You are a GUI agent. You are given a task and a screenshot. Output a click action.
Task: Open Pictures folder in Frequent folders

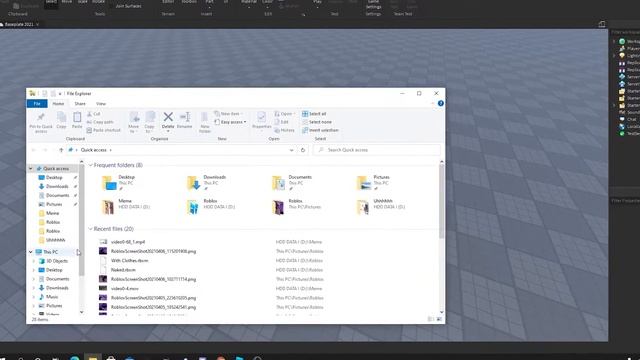[374, 182]
